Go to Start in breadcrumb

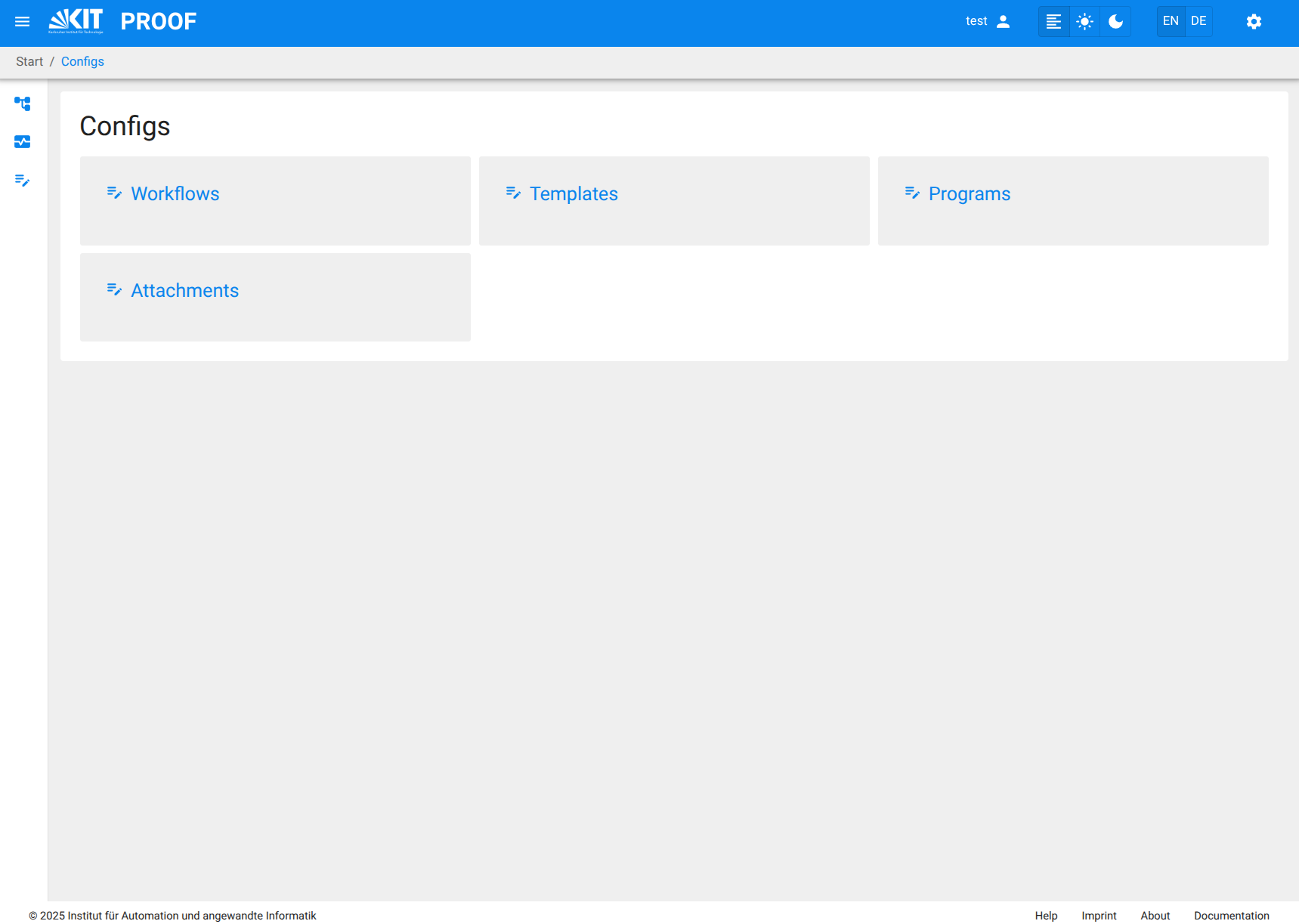[29, 62]
